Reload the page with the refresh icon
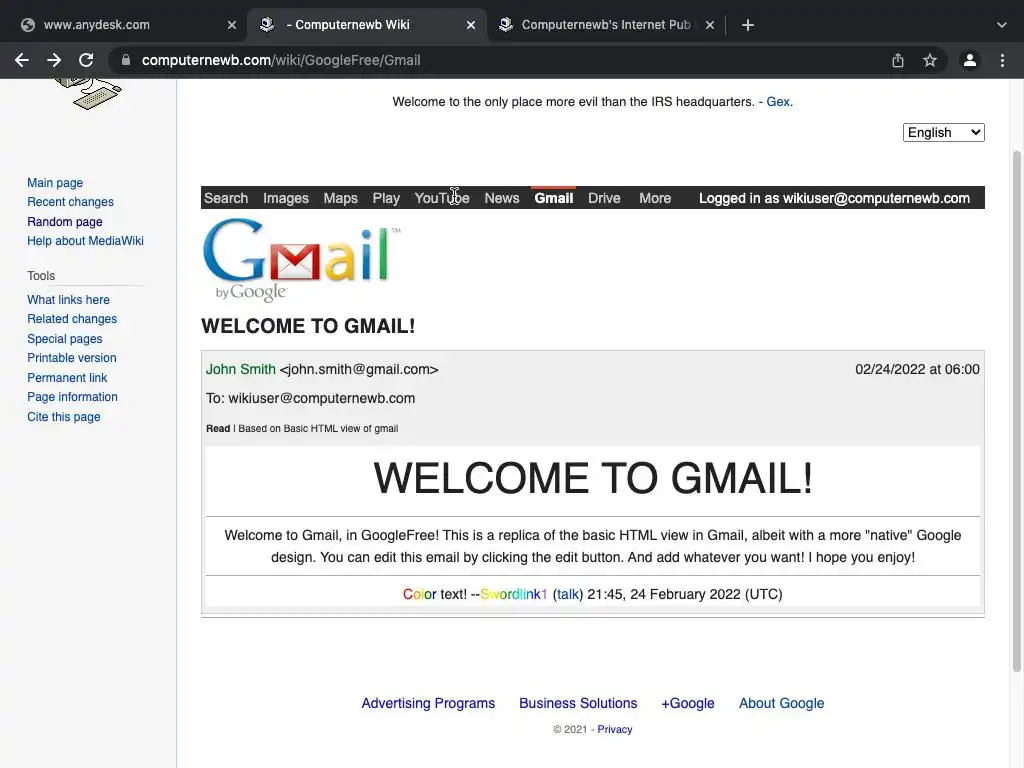 [x=86, y=60]
